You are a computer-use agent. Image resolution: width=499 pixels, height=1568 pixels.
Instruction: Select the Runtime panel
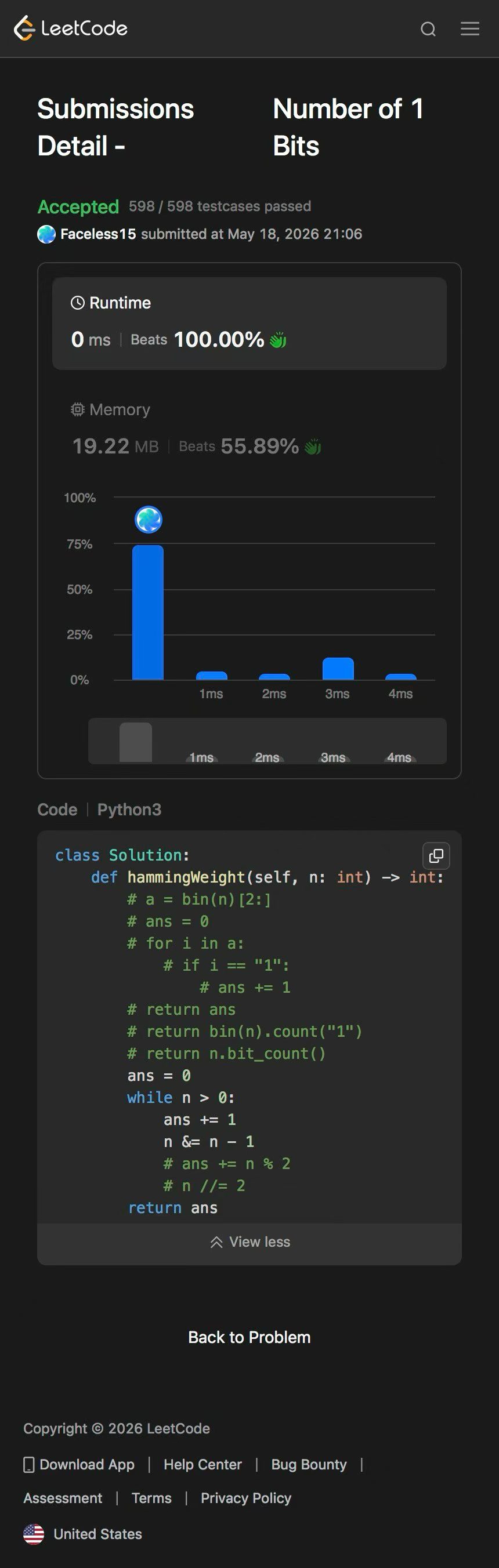(x=249, y=323)
